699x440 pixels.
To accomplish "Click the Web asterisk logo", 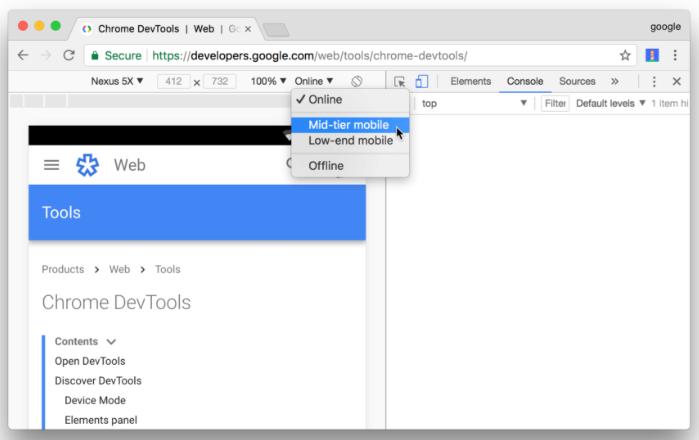I will point(87,165).
